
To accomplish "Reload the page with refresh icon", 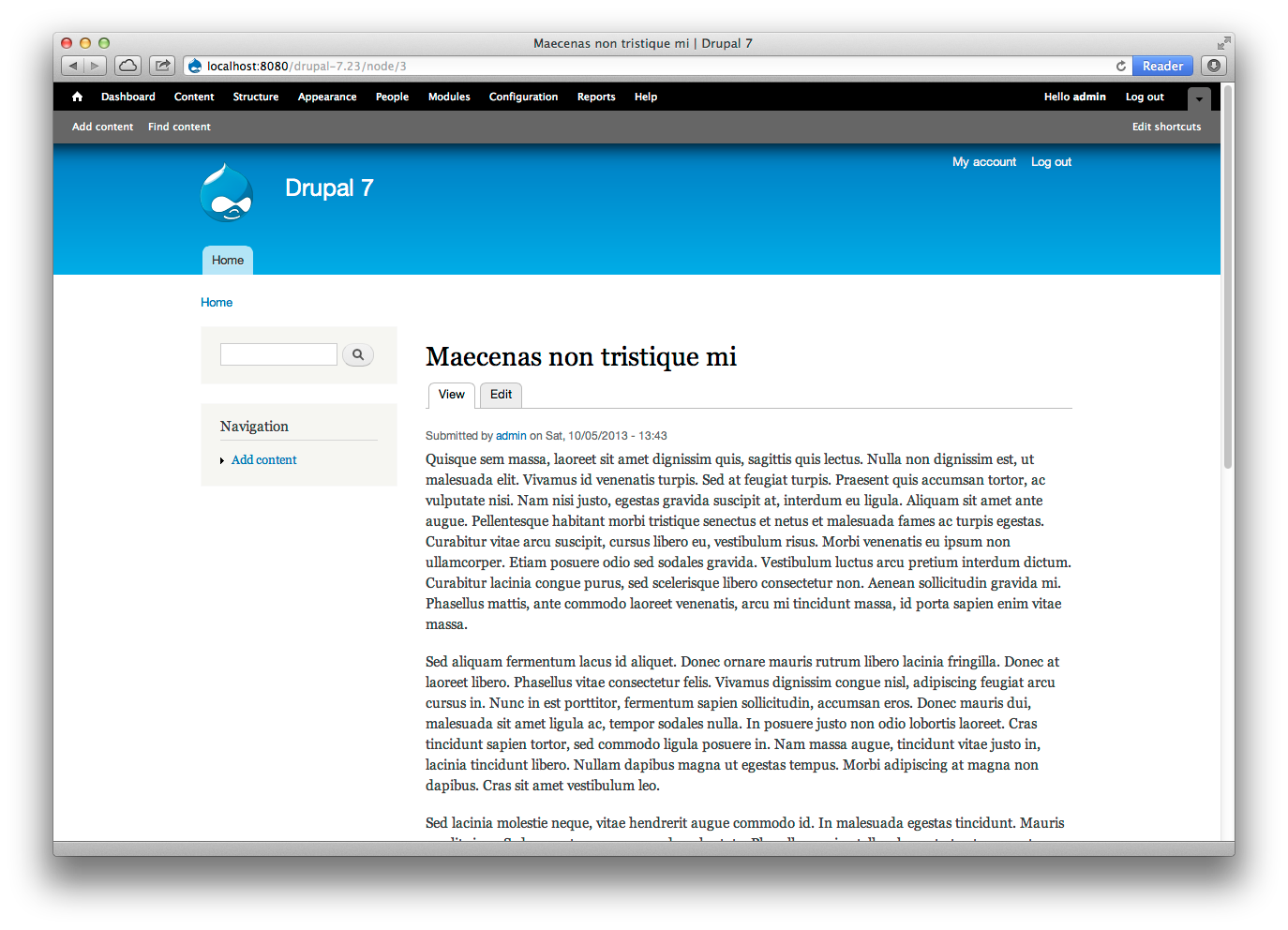I will 1120,66.
